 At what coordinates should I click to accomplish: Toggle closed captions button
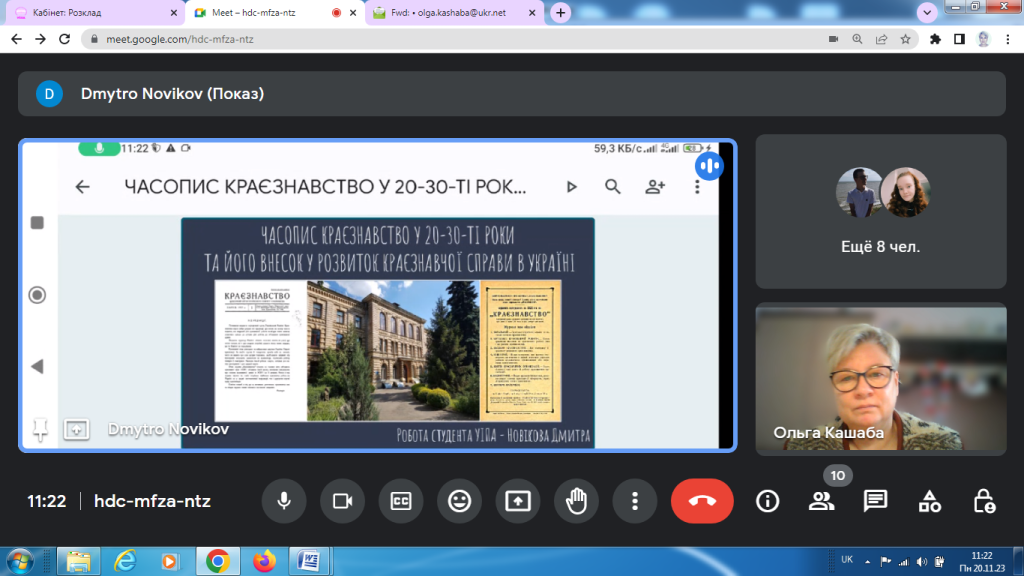coord(401,501)
